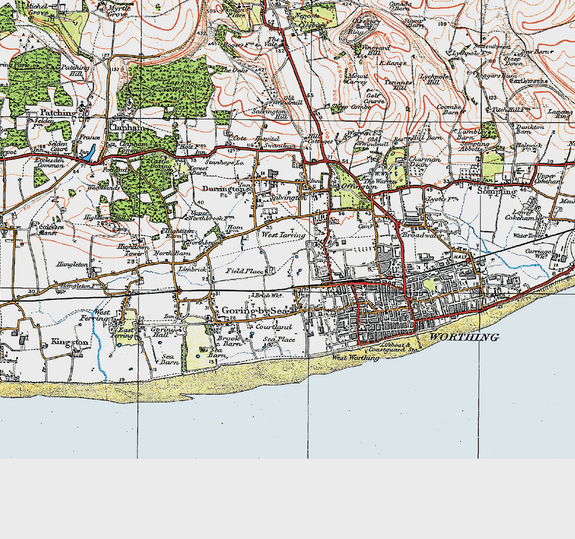The image size is (575, 539).
Task: Select the Sea Place label
Action: point(279,340)
